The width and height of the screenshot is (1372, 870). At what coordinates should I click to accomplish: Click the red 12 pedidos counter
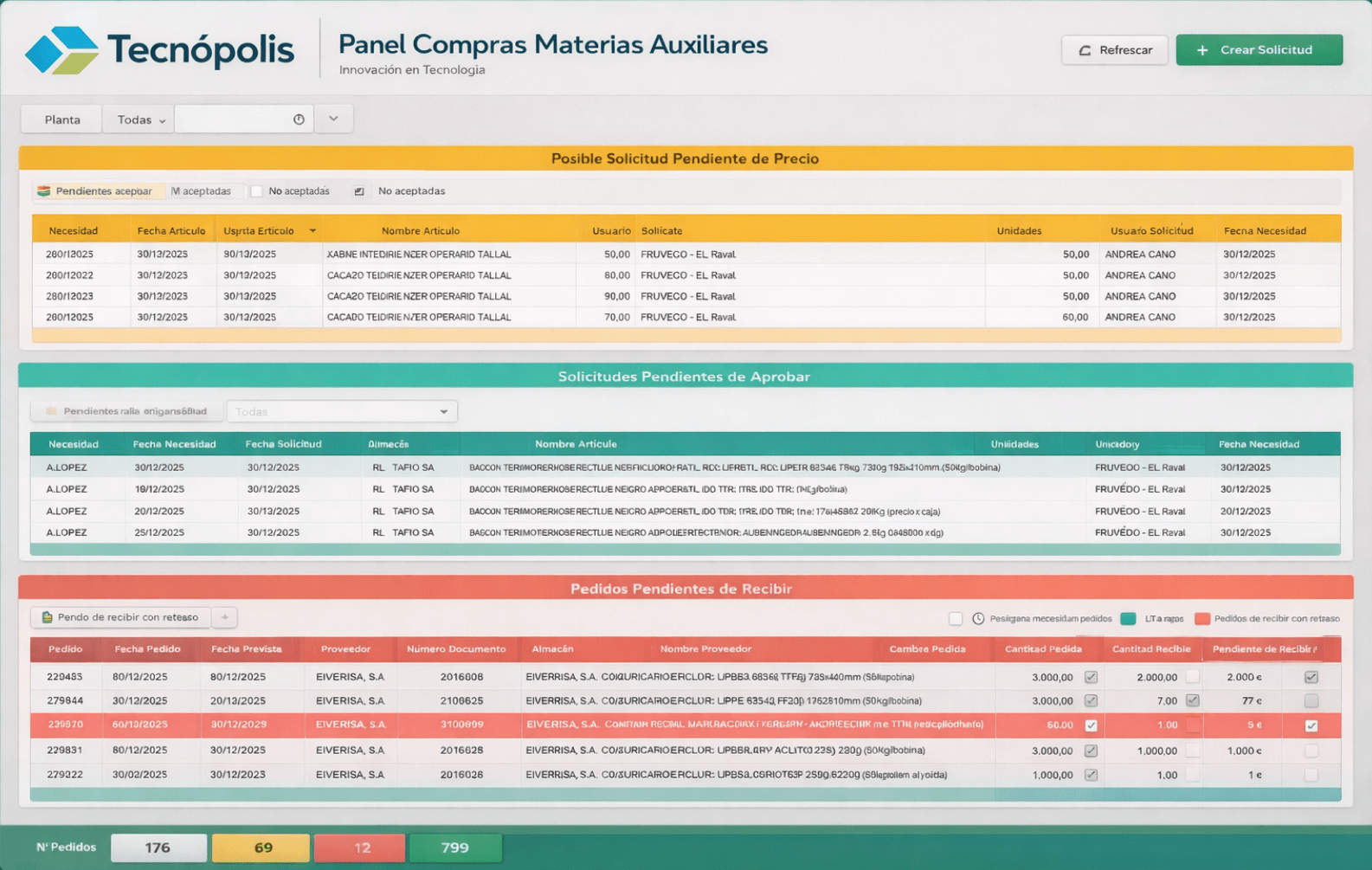click(360, 847)
